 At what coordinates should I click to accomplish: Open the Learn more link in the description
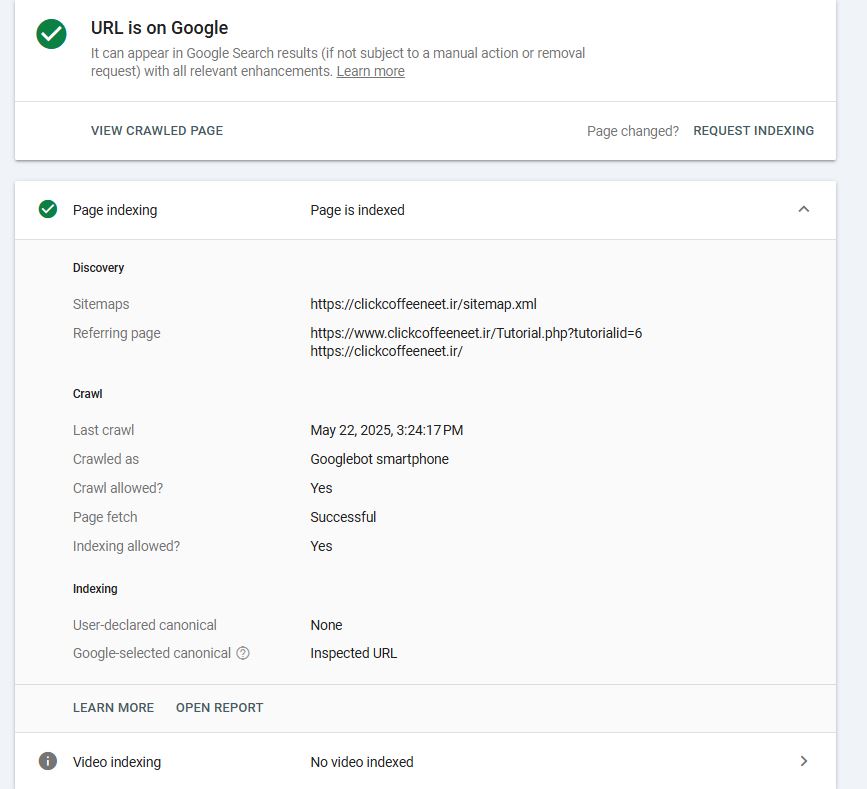(370, 71)
